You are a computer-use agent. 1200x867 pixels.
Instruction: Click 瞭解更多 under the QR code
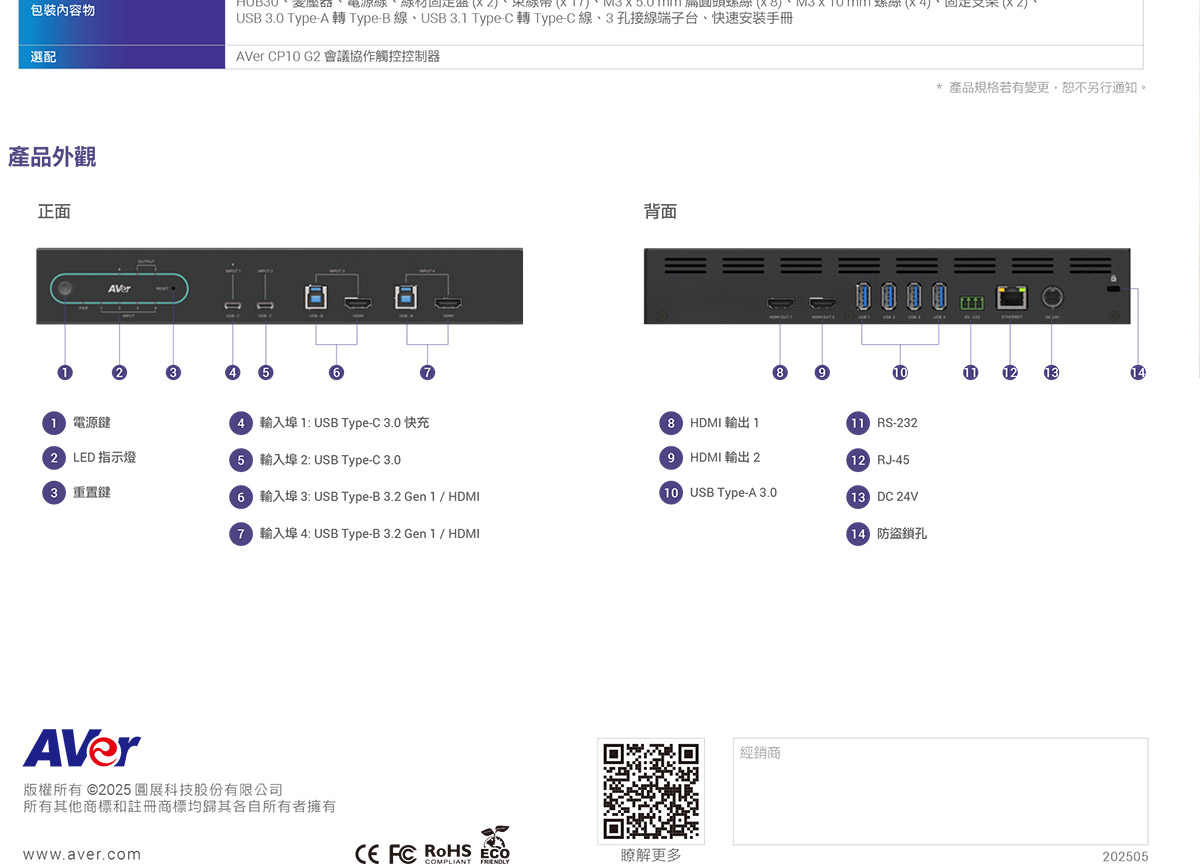648,855
